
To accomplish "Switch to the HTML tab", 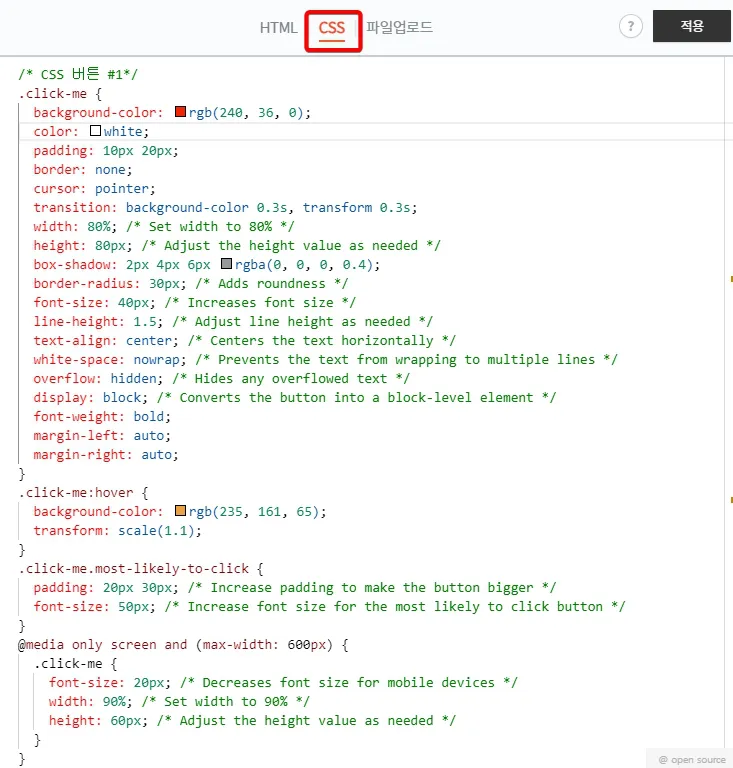I will point(278,27).
